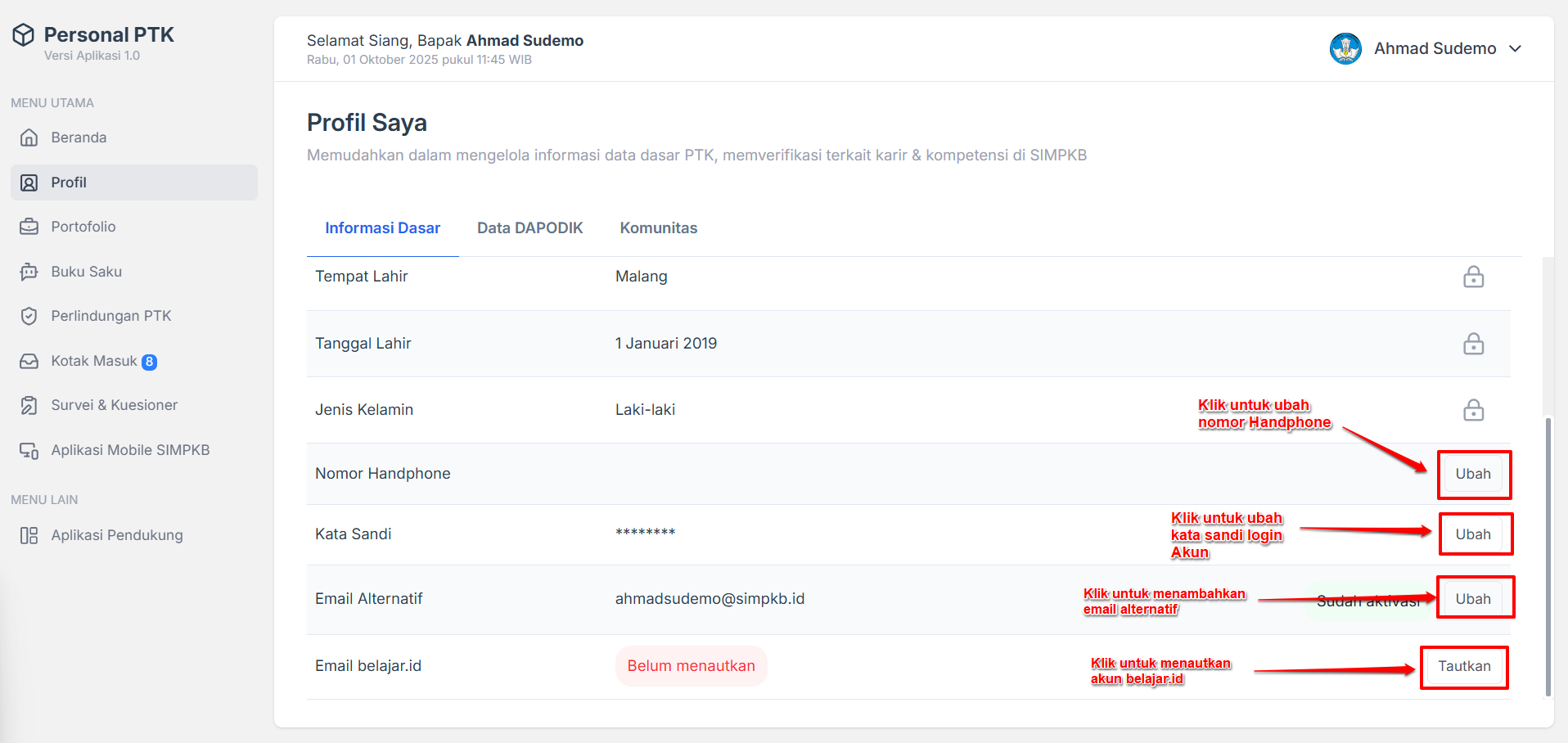Open Perlindungan PTK shield icon
Viewport: 1568px width, 743px height.
(x=29, y=316)
